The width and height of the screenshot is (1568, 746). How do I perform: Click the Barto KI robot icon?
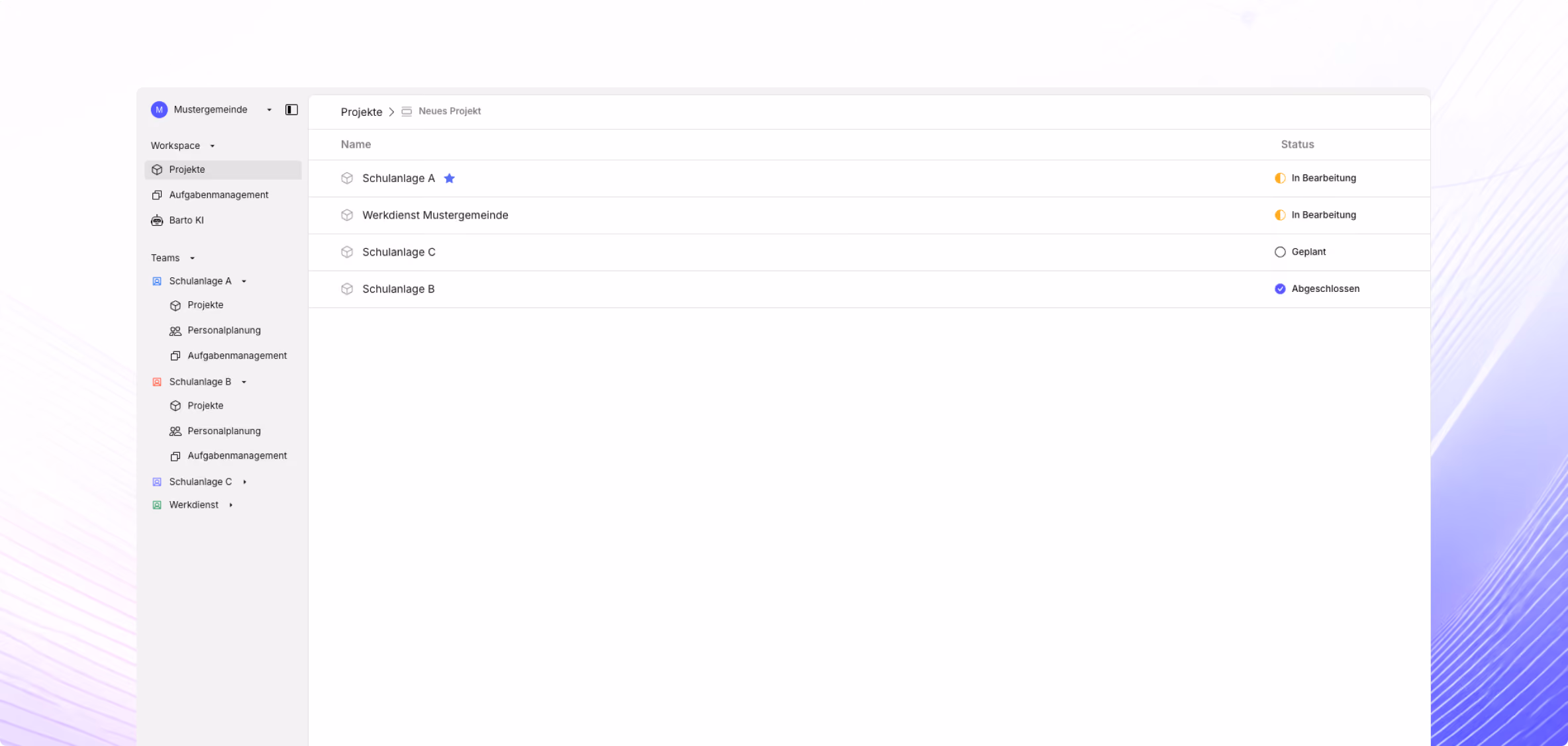pos(157,220)
